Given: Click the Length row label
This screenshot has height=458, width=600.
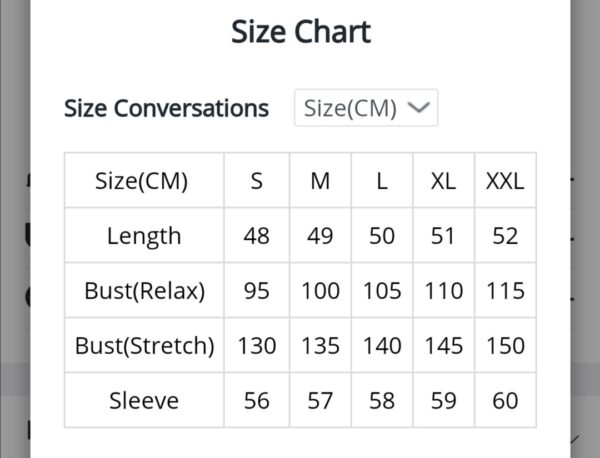Looking at the screenshot, I should [x=144, y=236].
